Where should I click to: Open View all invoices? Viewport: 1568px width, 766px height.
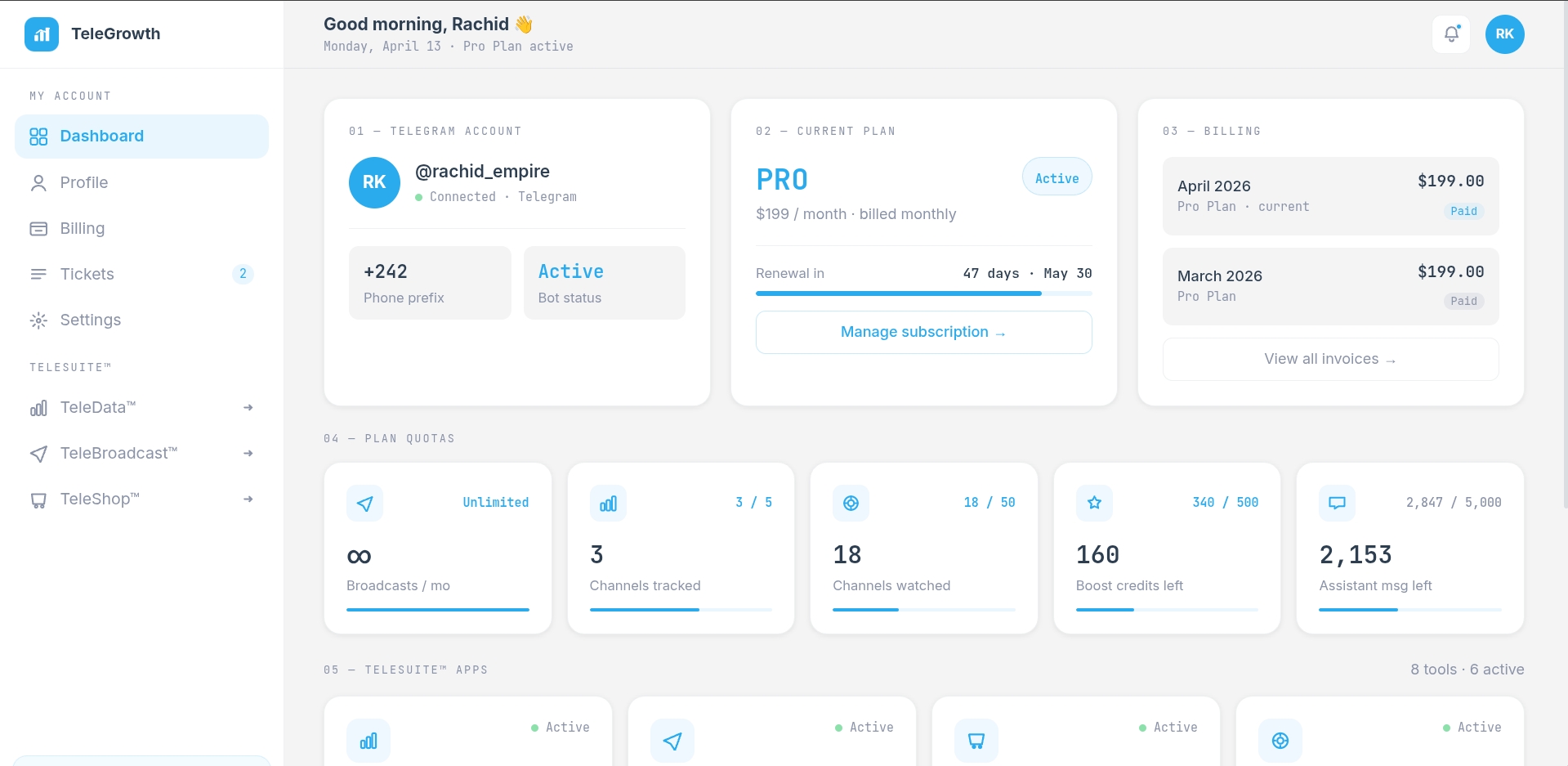pyautogui.click(x=1329, y=359)
